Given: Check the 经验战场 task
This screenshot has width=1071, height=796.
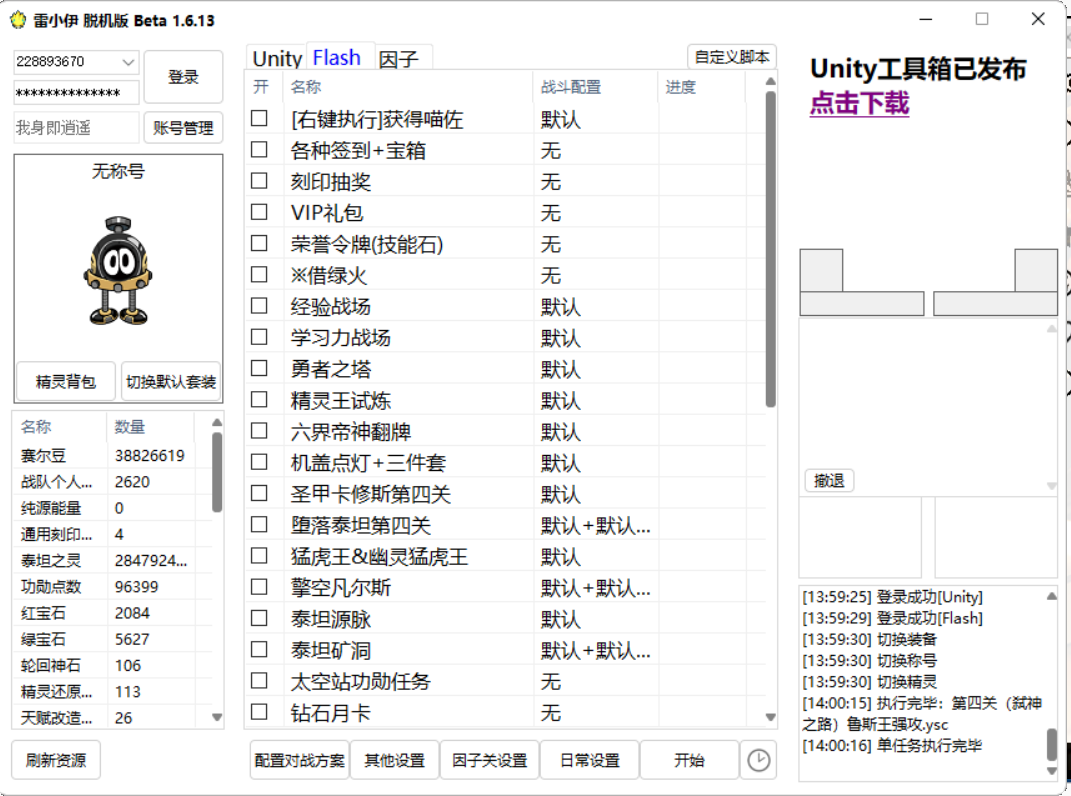Looking at the screenshot, I should click(257, 307).
